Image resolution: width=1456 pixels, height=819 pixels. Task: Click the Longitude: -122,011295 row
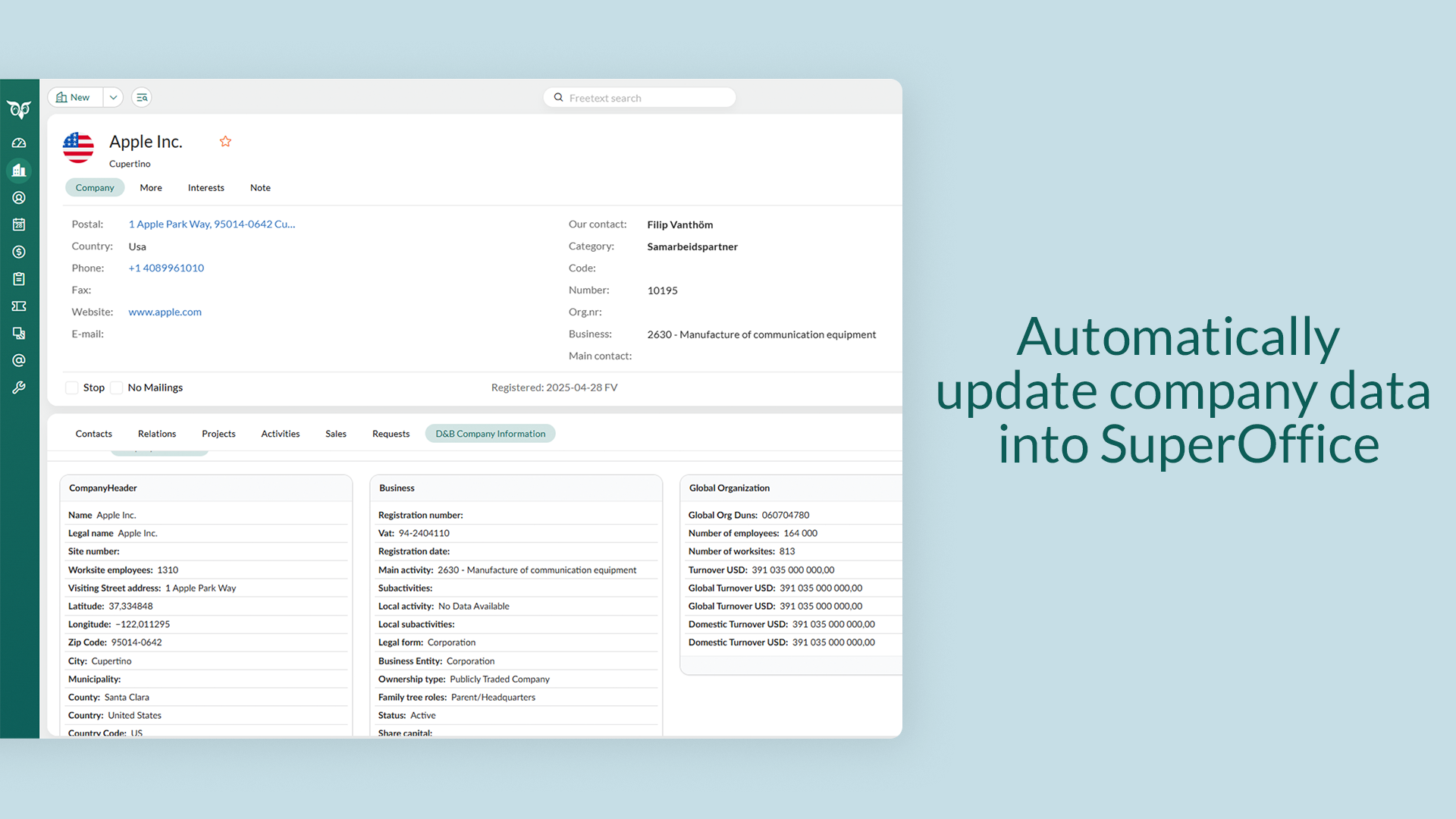pos(206,624)
